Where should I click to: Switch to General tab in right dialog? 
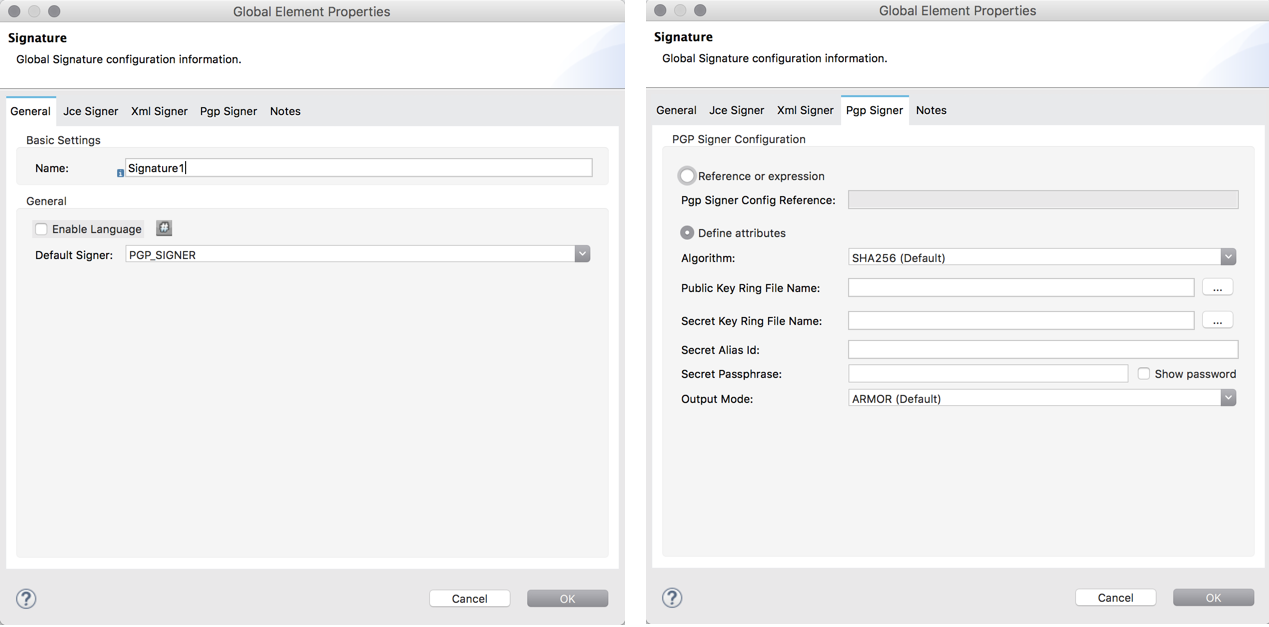(x=676, y=110)
